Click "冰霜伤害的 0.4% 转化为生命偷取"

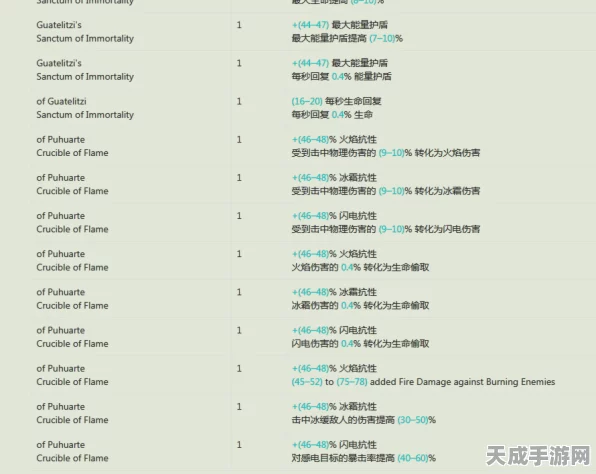point(360,306)
